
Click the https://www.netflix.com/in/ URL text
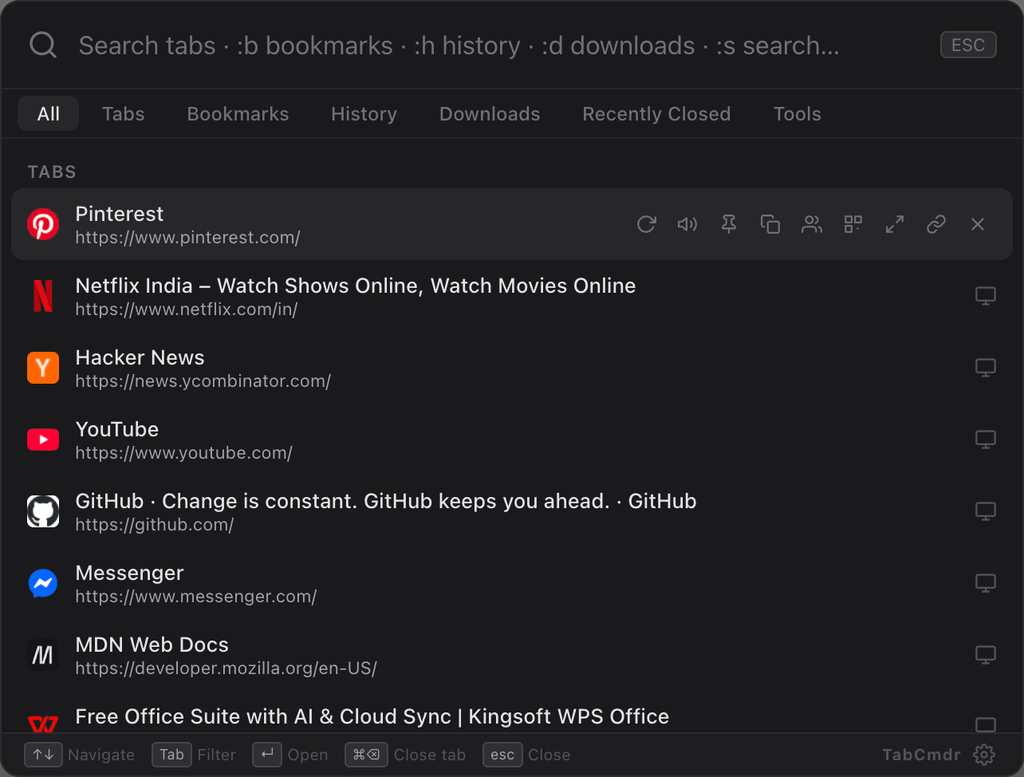(186, 309)
